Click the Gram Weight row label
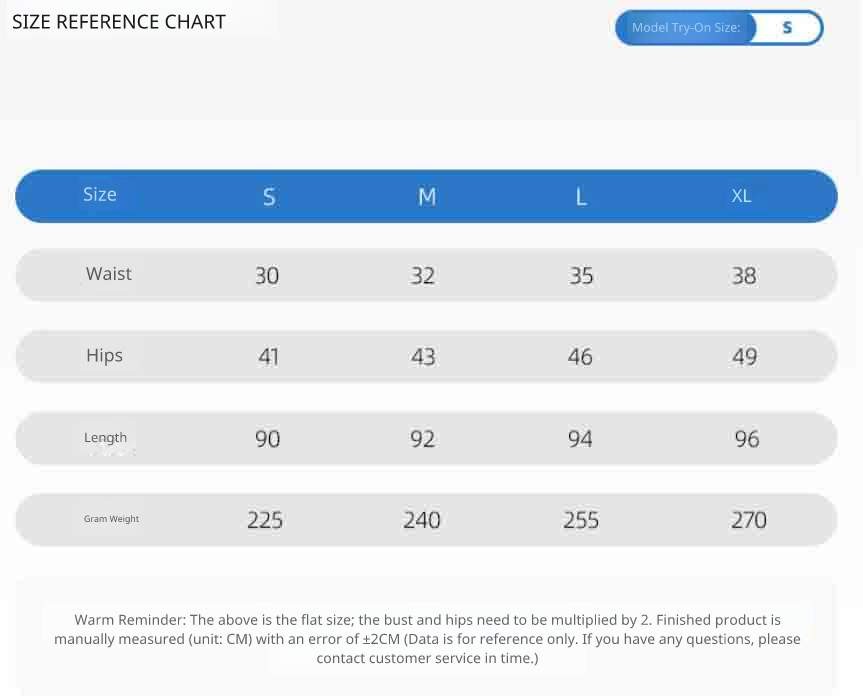Viewport: 863px width, 696px height. tap(111, 519)
